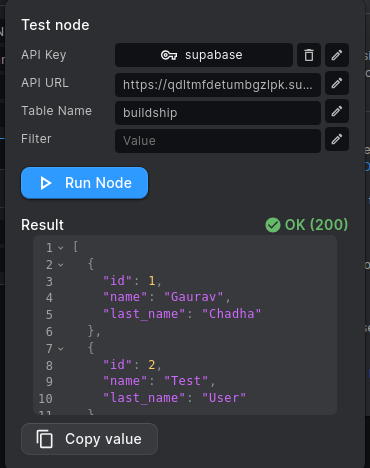Collapse the JSON object at line 2
The width and height of the screenshot is (370, 468).
[61, 265]
